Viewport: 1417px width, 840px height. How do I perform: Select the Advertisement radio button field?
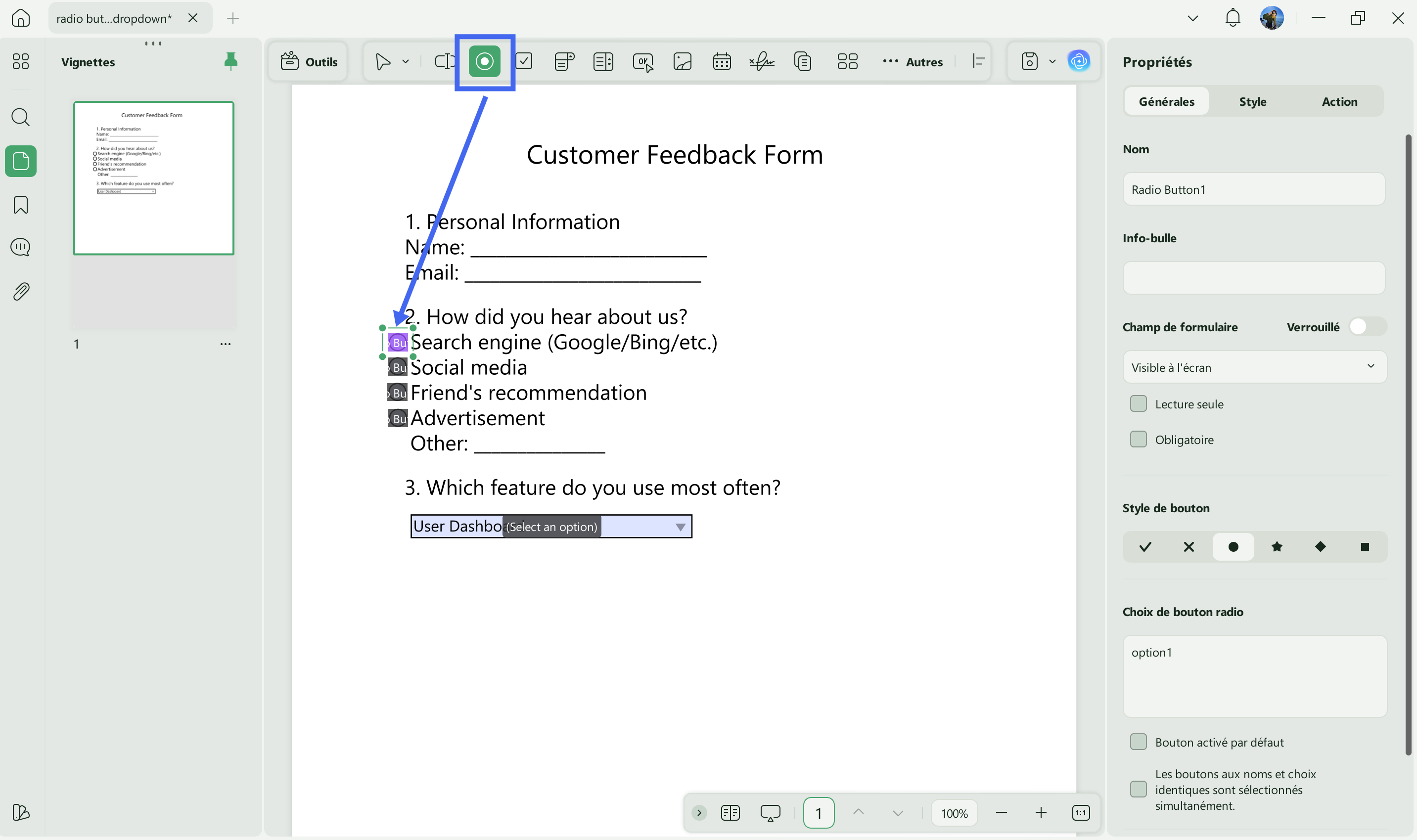pos(398,418)
